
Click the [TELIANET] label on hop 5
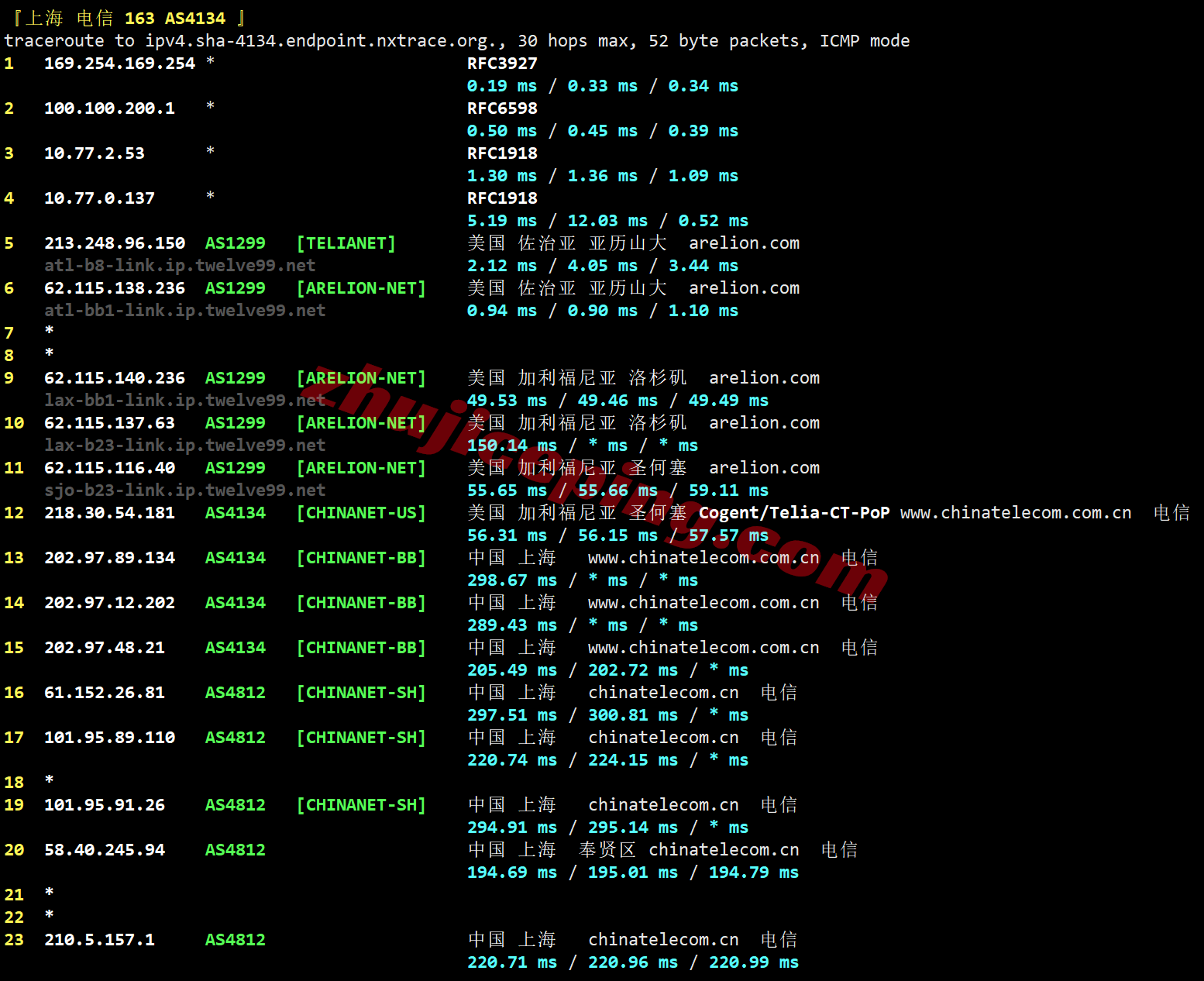coord(346,243)
